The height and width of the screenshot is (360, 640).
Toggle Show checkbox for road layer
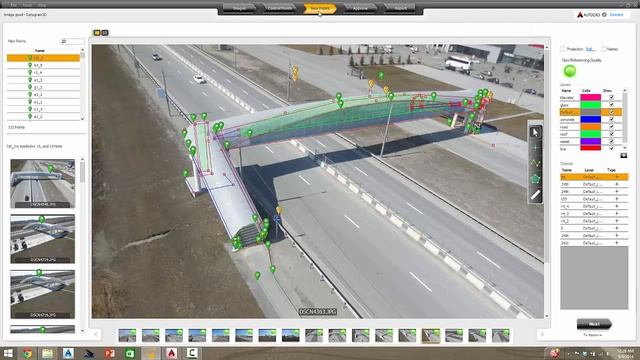click(x=611, y=127)
